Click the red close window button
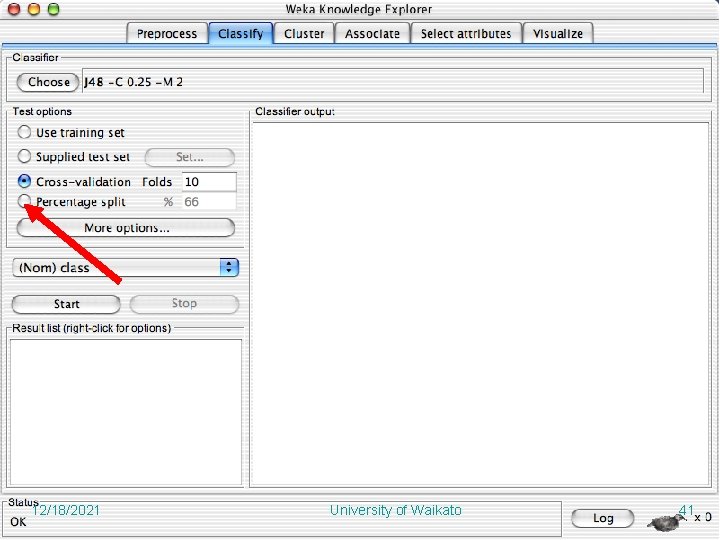The width and height of the screenshot is (720, 540). [14, 9]
